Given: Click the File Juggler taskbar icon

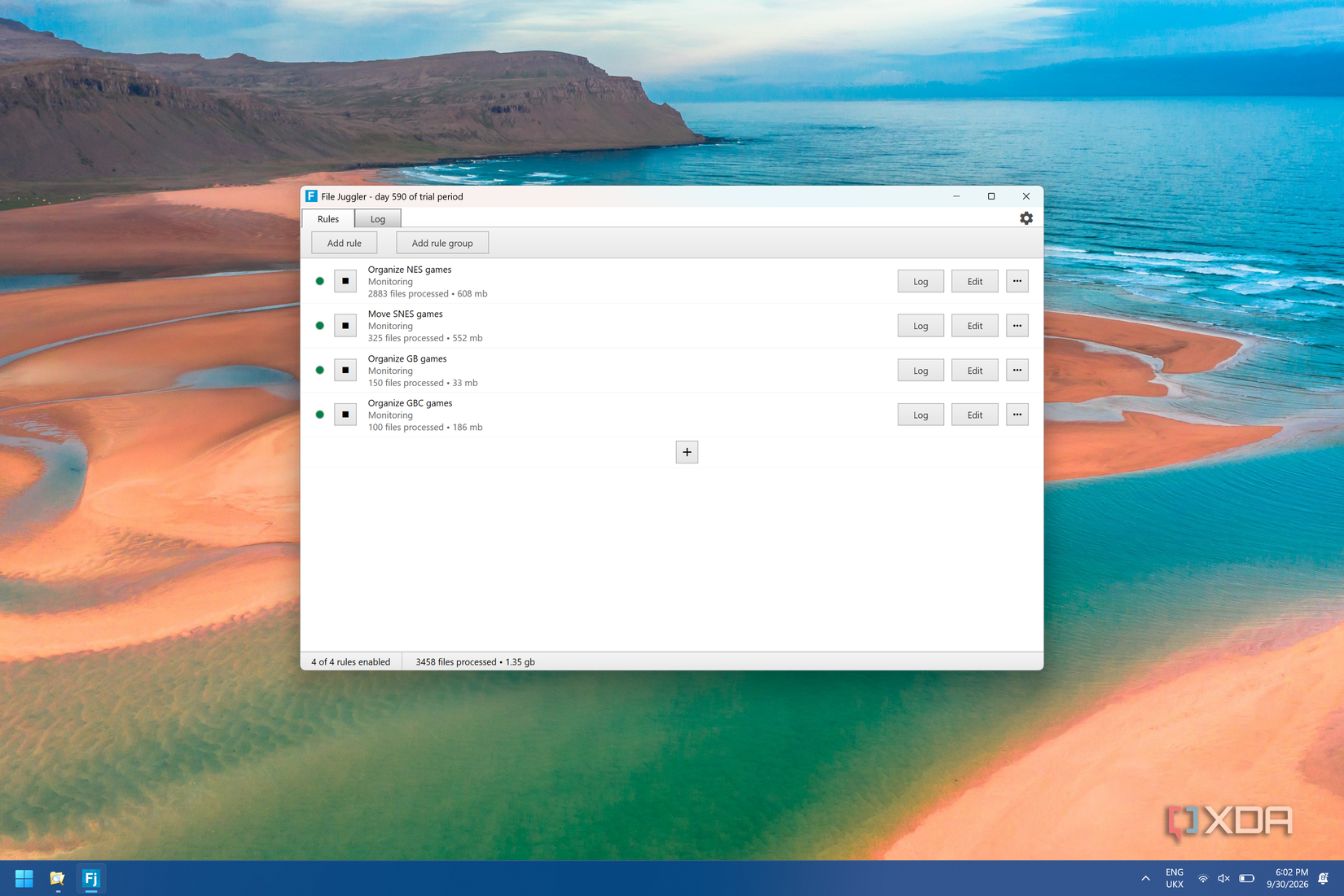Looking at the screenshot, I should (90, 879).
